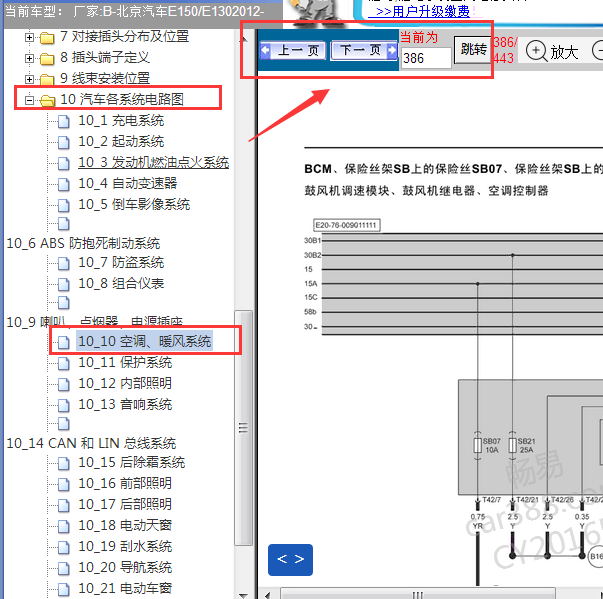Open 10_5 倒车影像系统 page
Viewport: 603px width, 599px height.
[x=134, y=204]
